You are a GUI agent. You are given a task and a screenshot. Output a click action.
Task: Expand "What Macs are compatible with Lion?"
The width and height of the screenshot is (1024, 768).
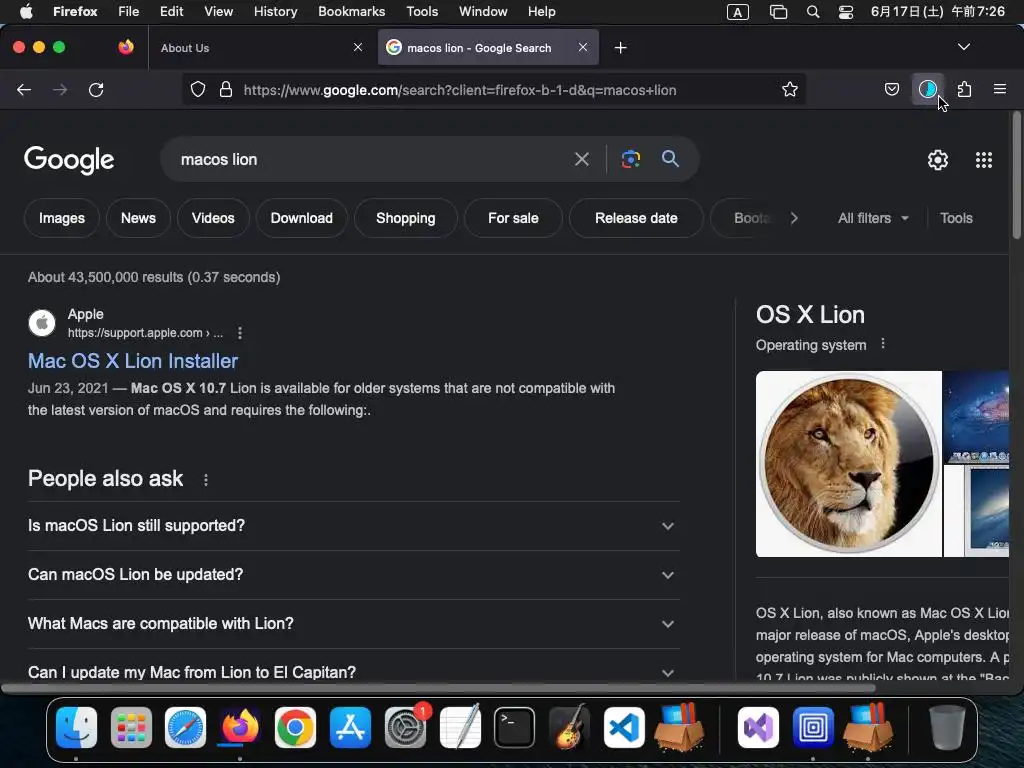click(x=353, y=624)
